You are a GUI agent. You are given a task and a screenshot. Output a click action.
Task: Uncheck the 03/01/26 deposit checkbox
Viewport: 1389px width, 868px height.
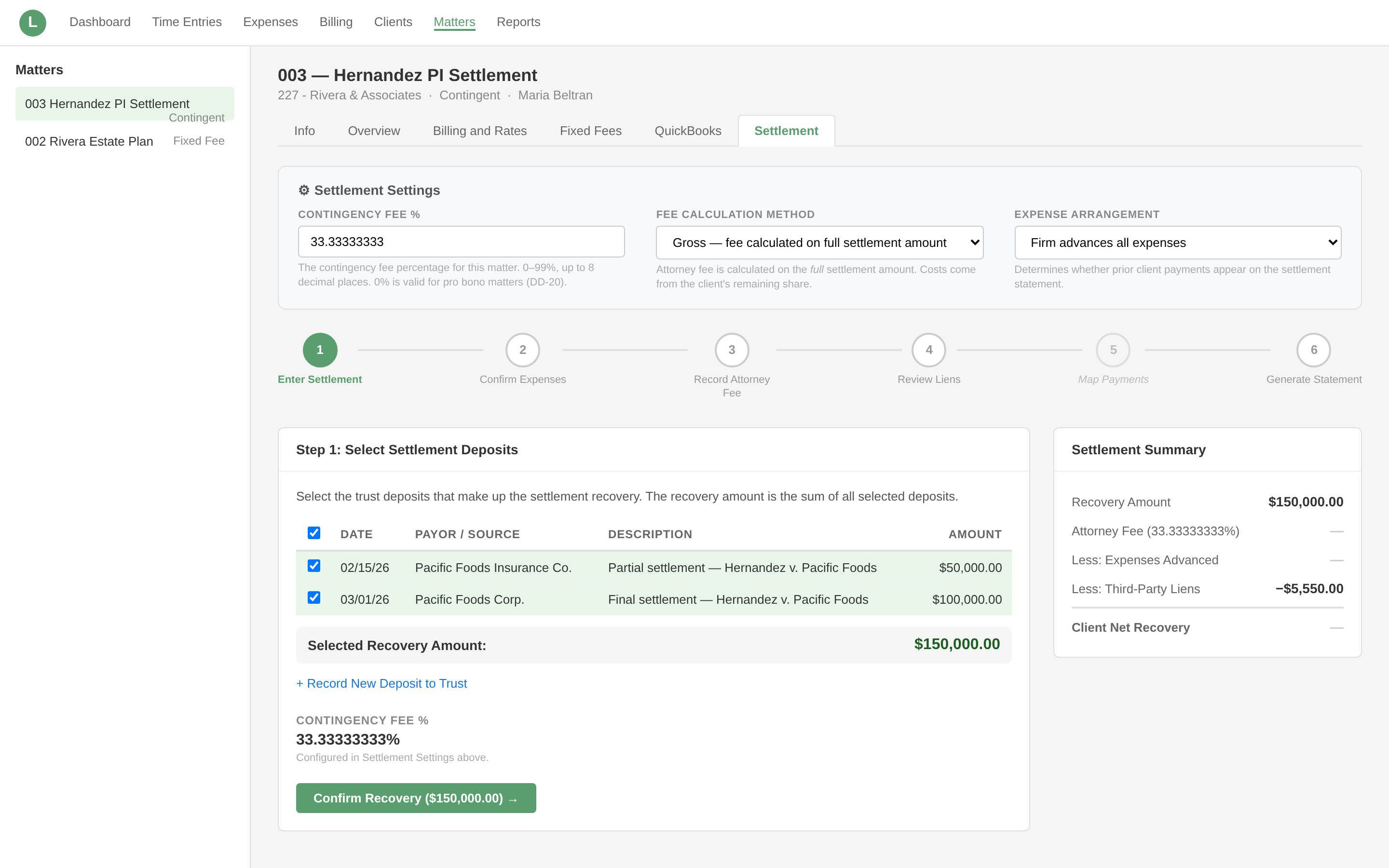[x=314, y=597]
